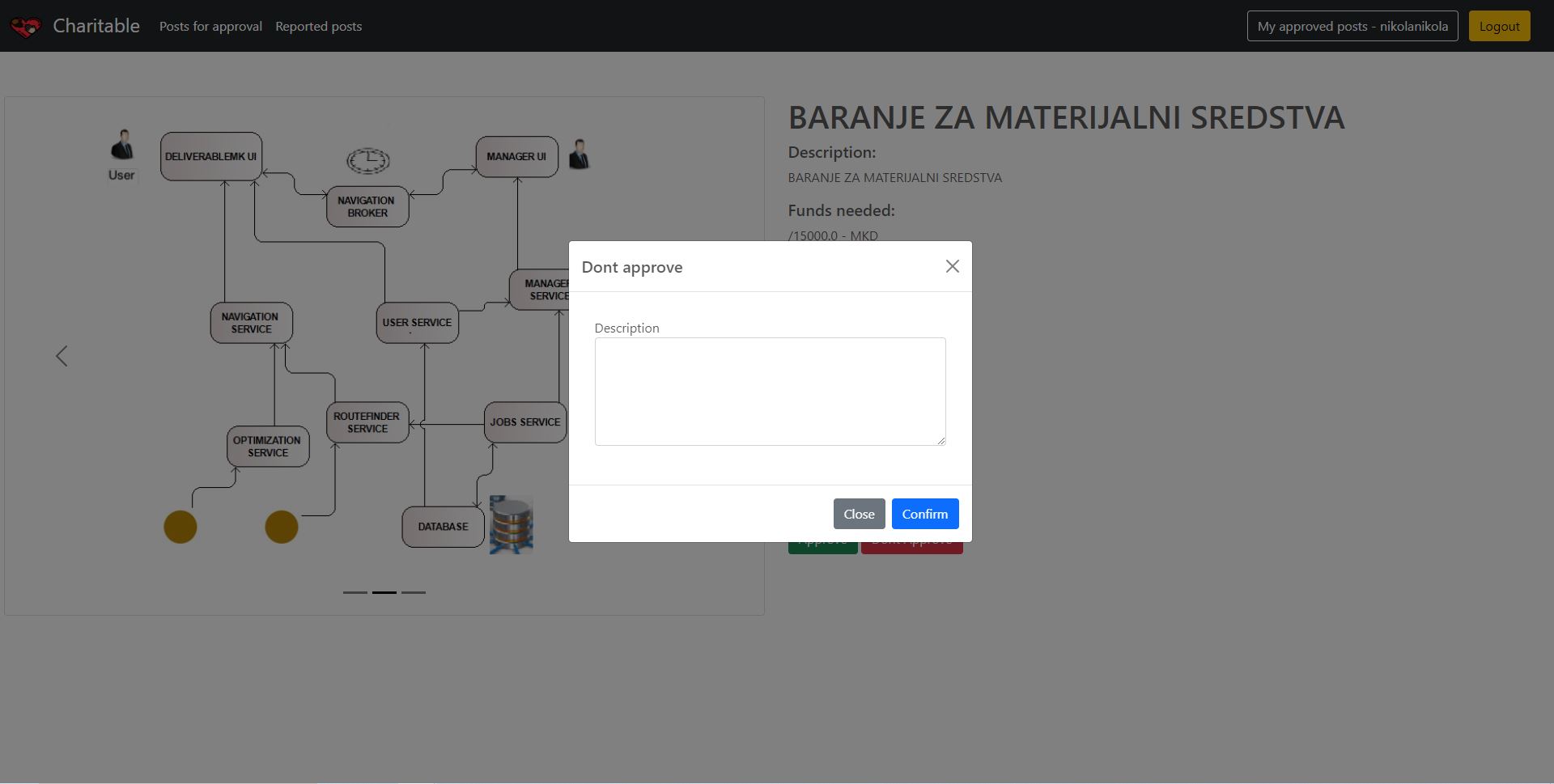Focus the Description text area
Screen dimensions: 1554x784
(770, 392)
